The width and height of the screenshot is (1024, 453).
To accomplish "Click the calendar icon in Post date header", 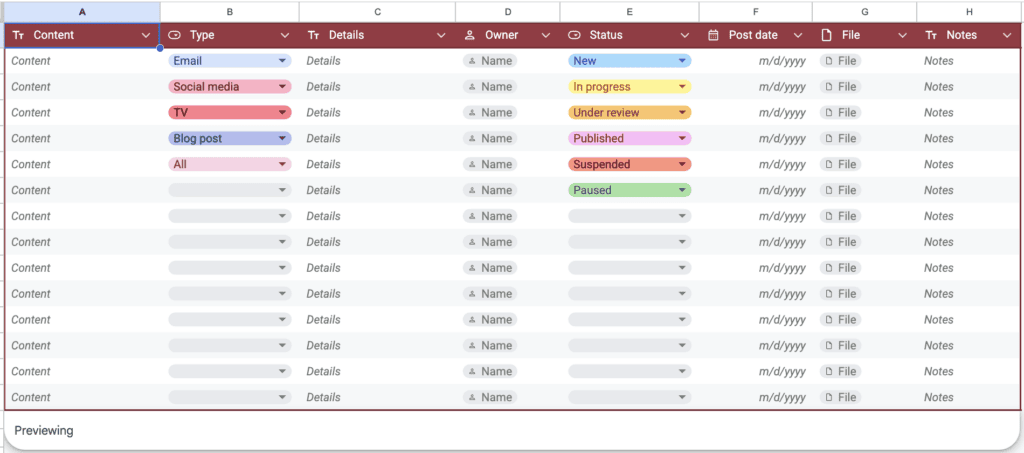I will click(713, 35).
